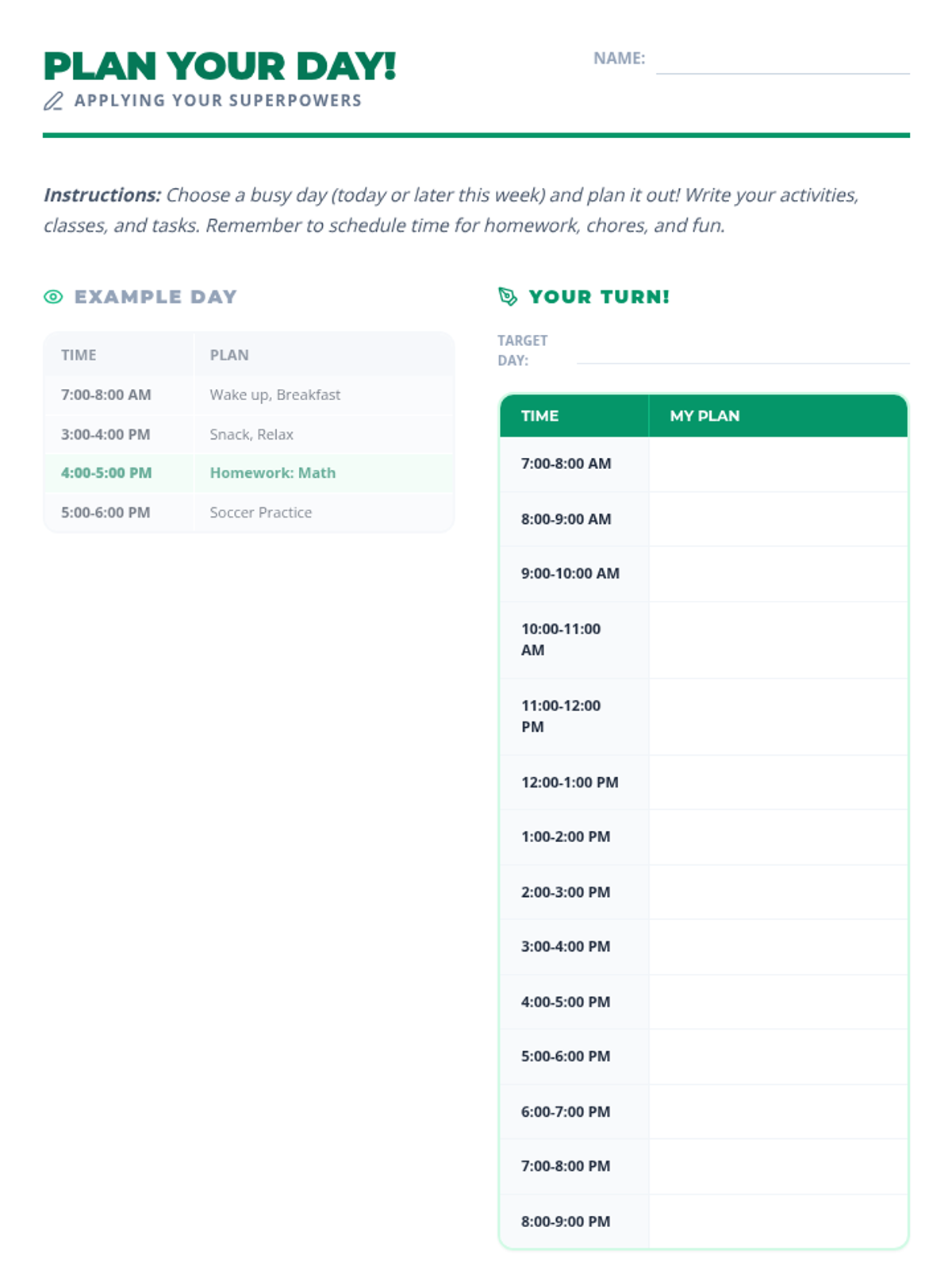The height and width of the screenshot is (1270, 952).
Task: Click the pencil icon beside Applying Your Superpowers
Action: (x=53, y=101)
